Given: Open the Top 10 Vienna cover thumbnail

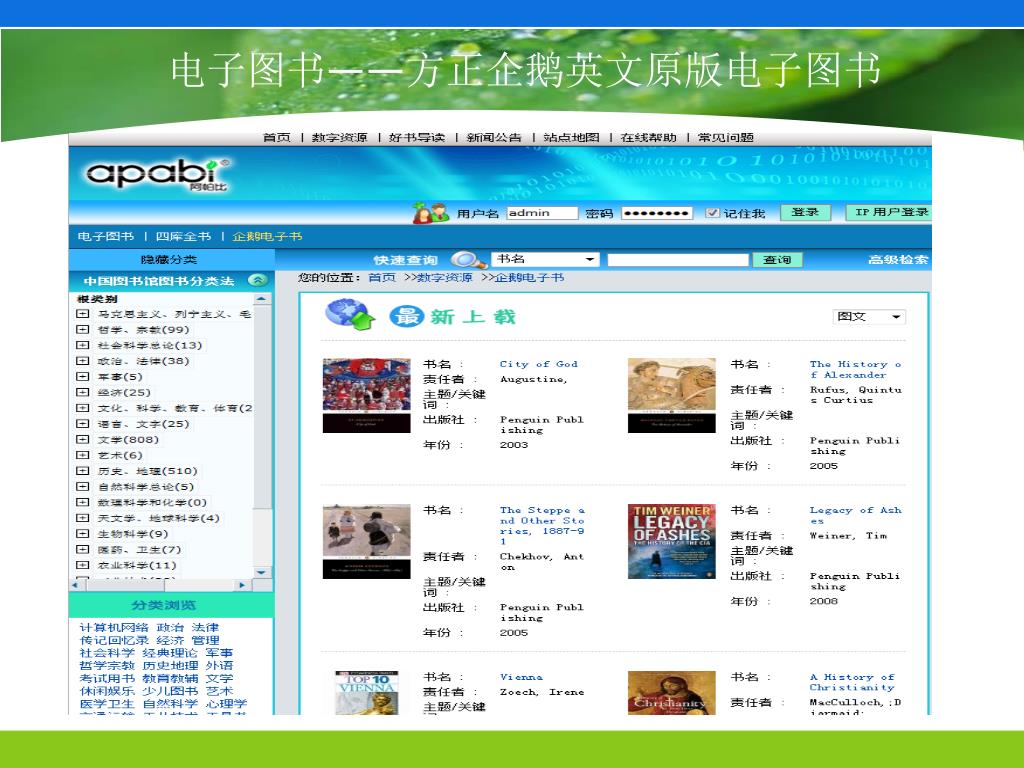Looking at the screenshot, I should click(366, 692).
